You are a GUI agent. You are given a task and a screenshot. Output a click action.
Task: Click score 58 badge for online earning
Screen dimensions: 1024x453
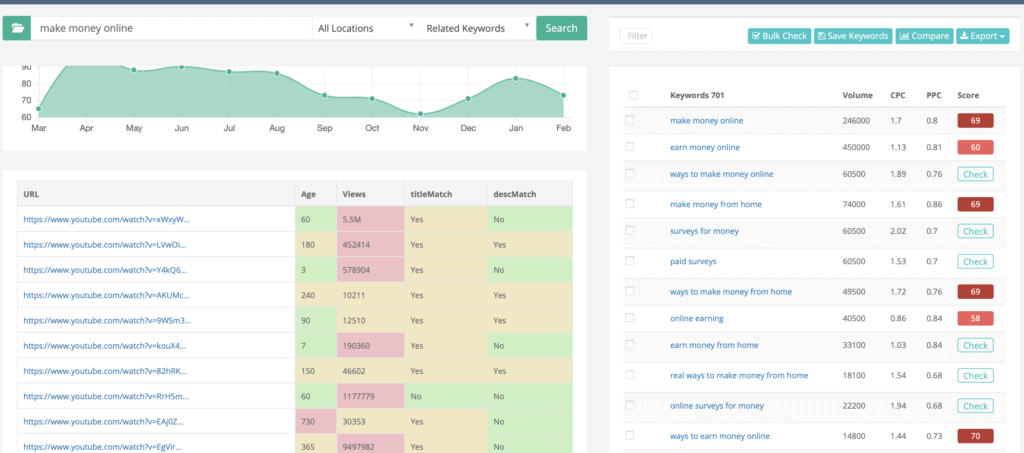tap(975, 319)
